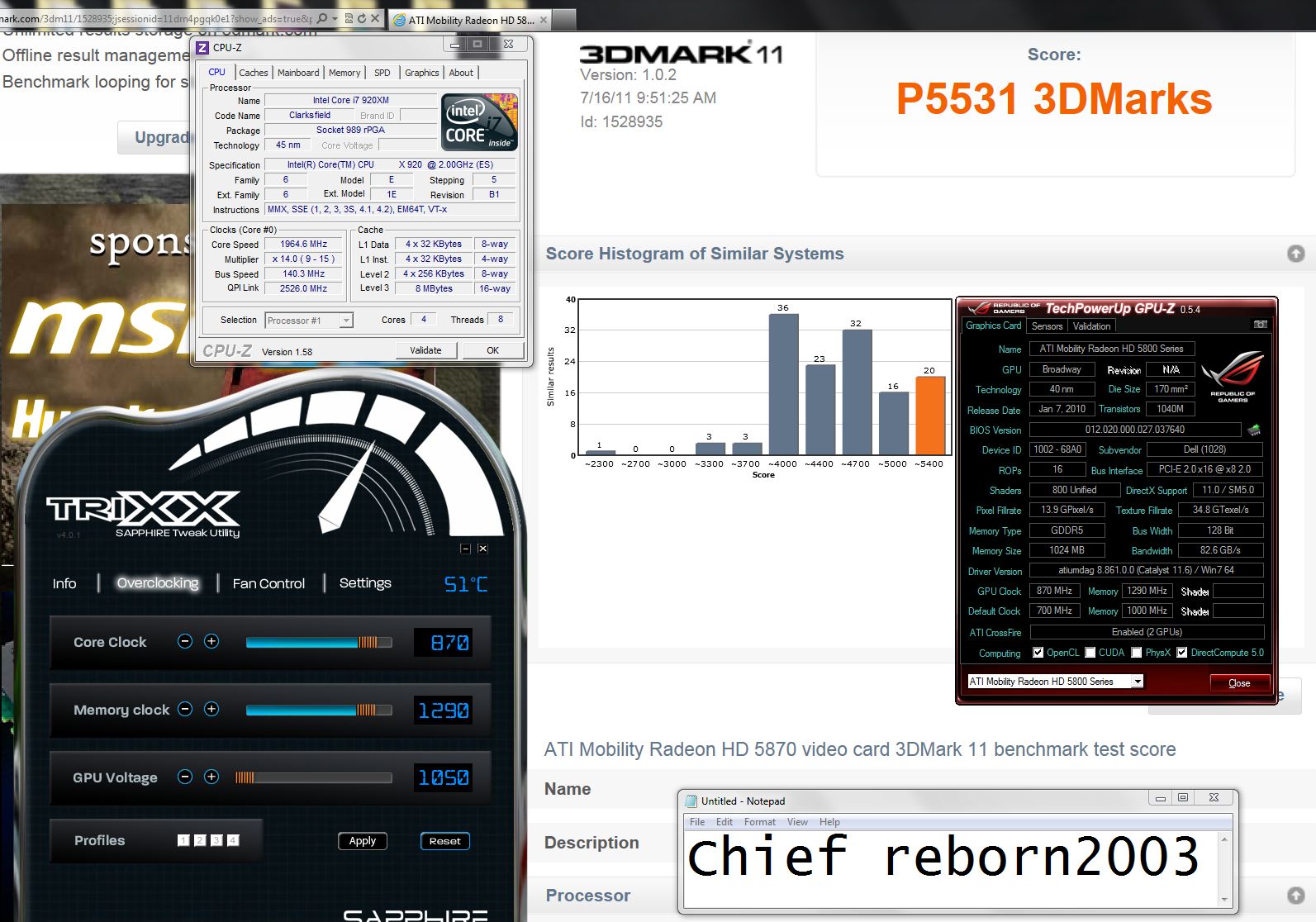Click OK button in CPU-Z
The width and height of the screenshot is (1316, 922).
click(492, 350)
